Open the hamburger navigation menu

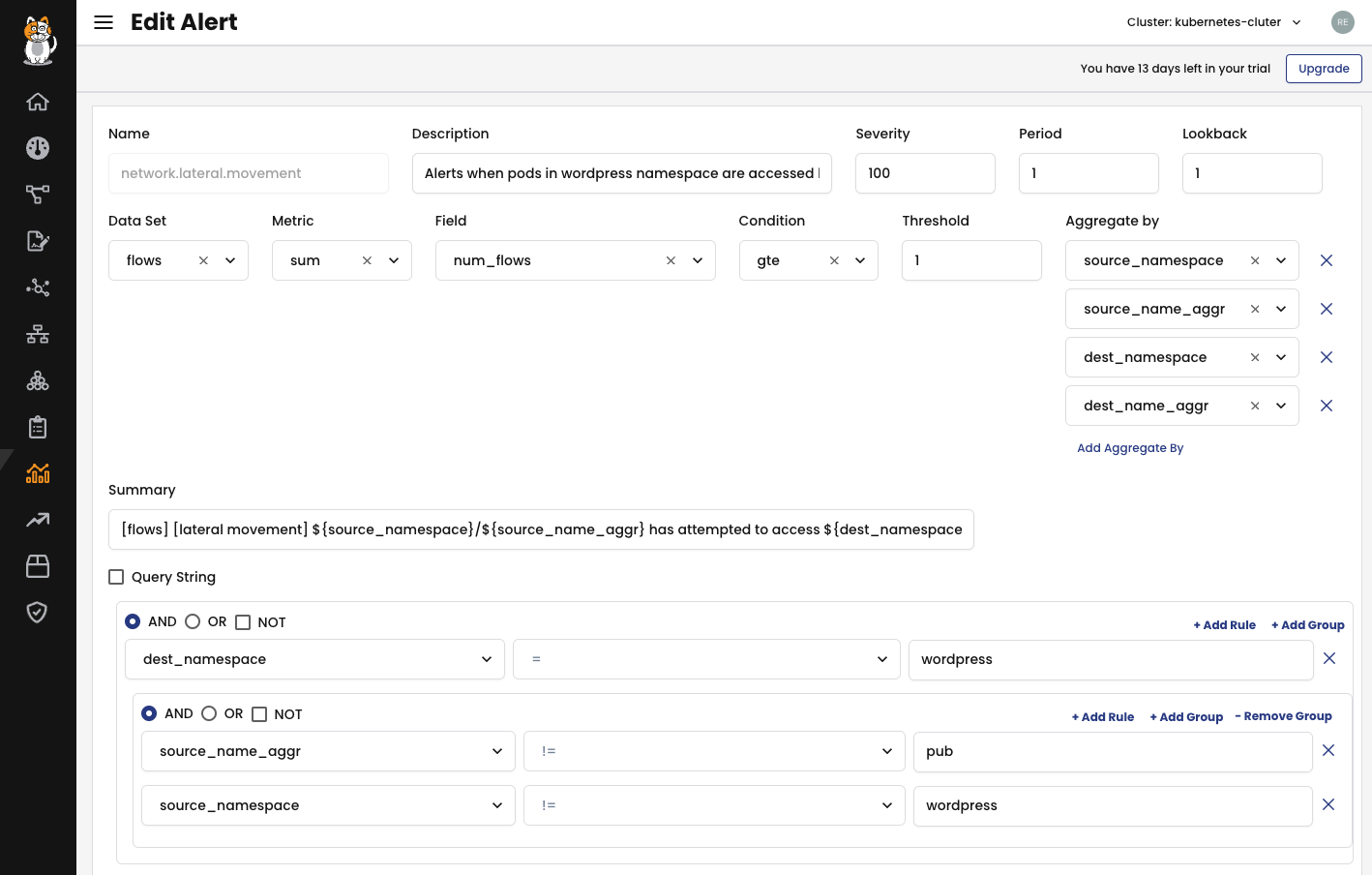(104, 22)
